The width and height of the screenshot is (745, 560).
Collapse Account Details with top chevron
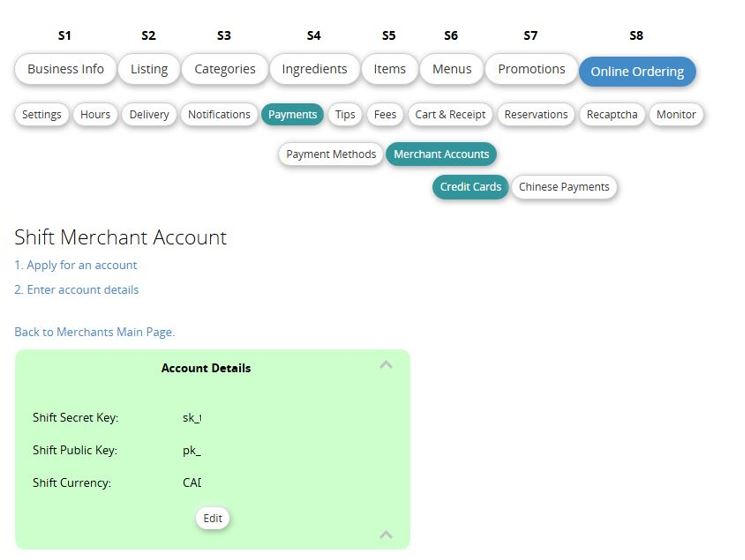point(386,365)
